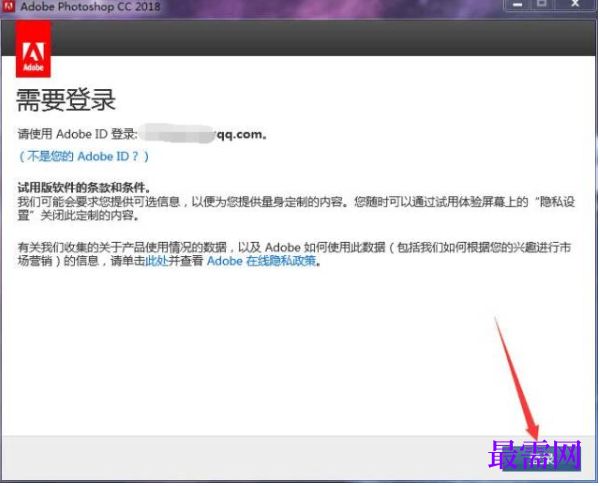Screen dimensions: 600x486
Task: Click the red Adobe logo
Action: tap(33, 49)
